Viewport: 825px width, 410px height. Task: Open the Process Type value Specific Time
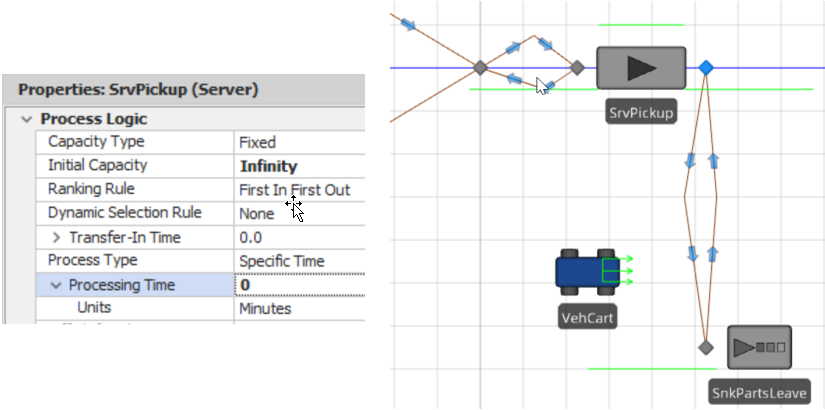pyautogui.click(x=299, y=261)
